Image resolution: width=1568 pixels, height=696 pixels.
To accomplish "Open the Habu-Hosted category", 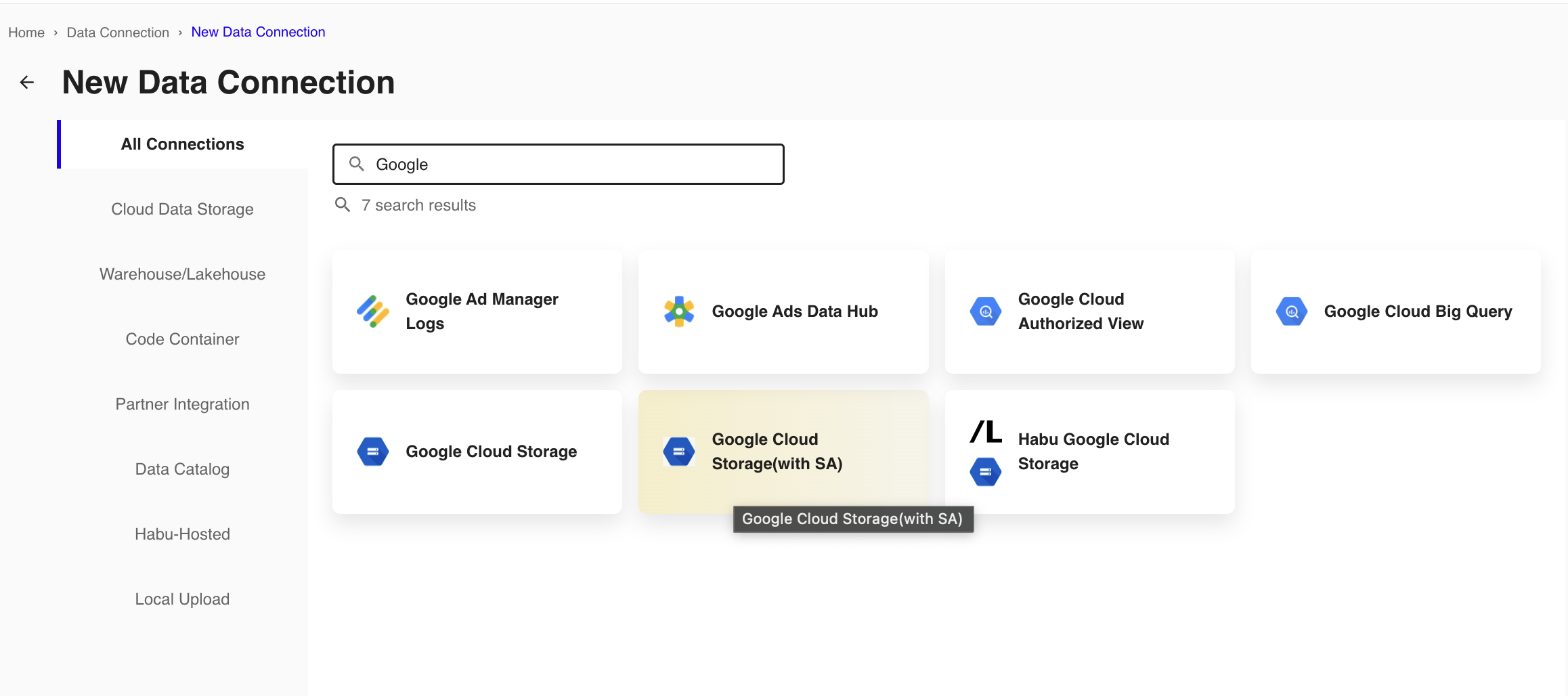I will (x=183, y=534).
